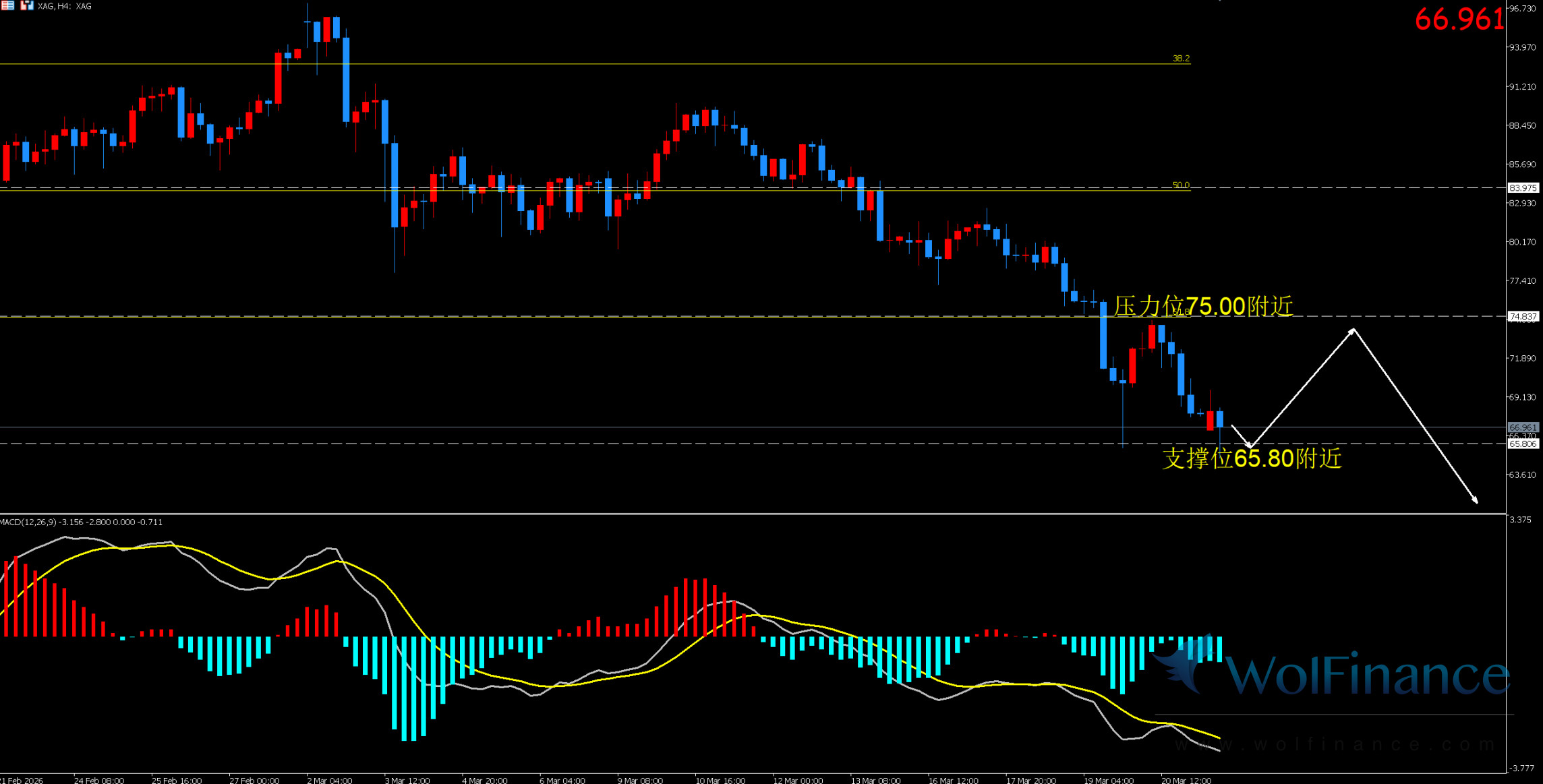Select the 38.2 Fibonacci level label
The width and height of the screenshot is (1543, 784).
[x=1181, y=59]
